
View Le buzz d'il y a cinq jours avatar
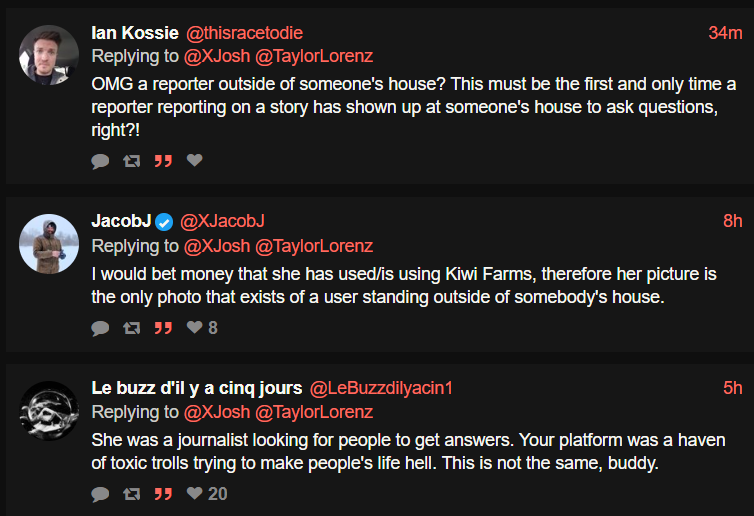48,409
